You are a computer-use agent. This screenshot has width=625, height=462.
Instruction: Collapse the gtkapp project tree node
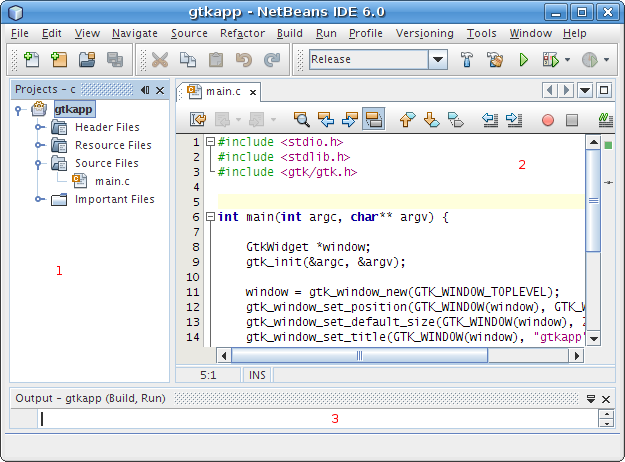18,109
